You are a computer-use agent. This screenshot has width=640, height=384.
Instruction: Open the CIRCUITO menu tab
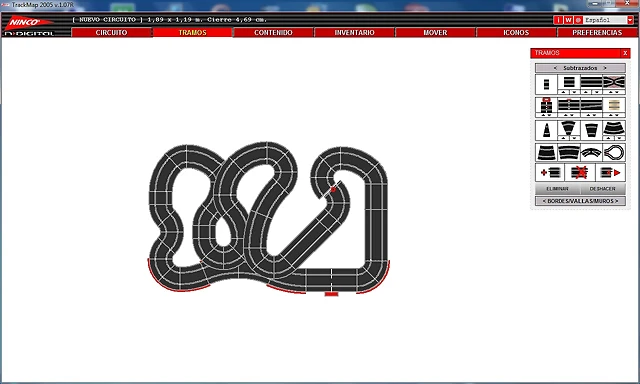pos(111,33)
